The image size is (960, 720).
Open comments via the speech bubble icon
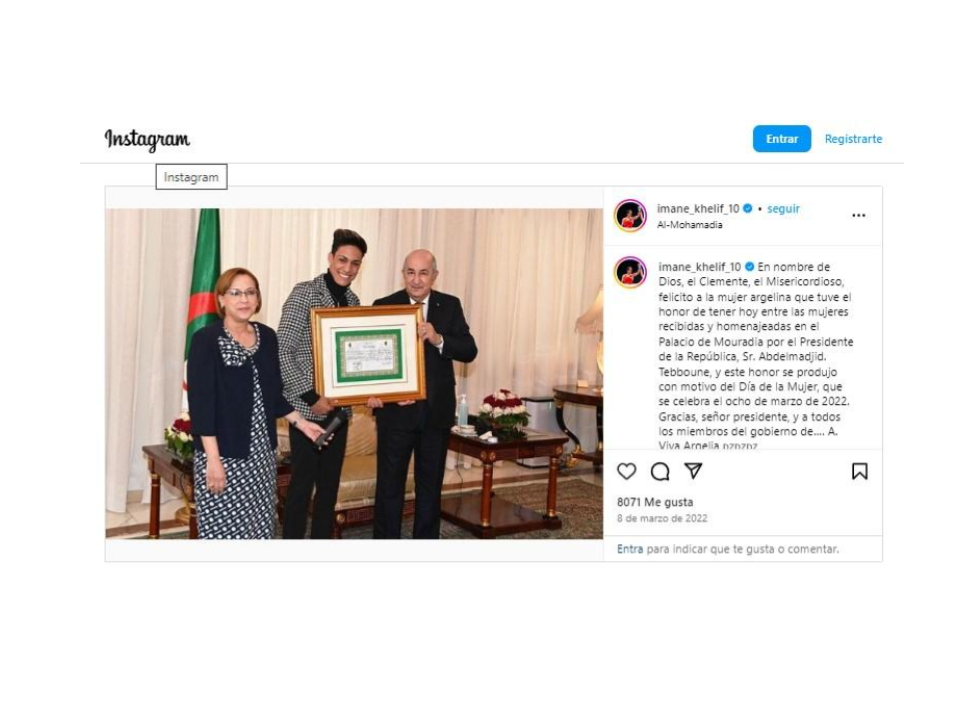(x=660, y=471)
